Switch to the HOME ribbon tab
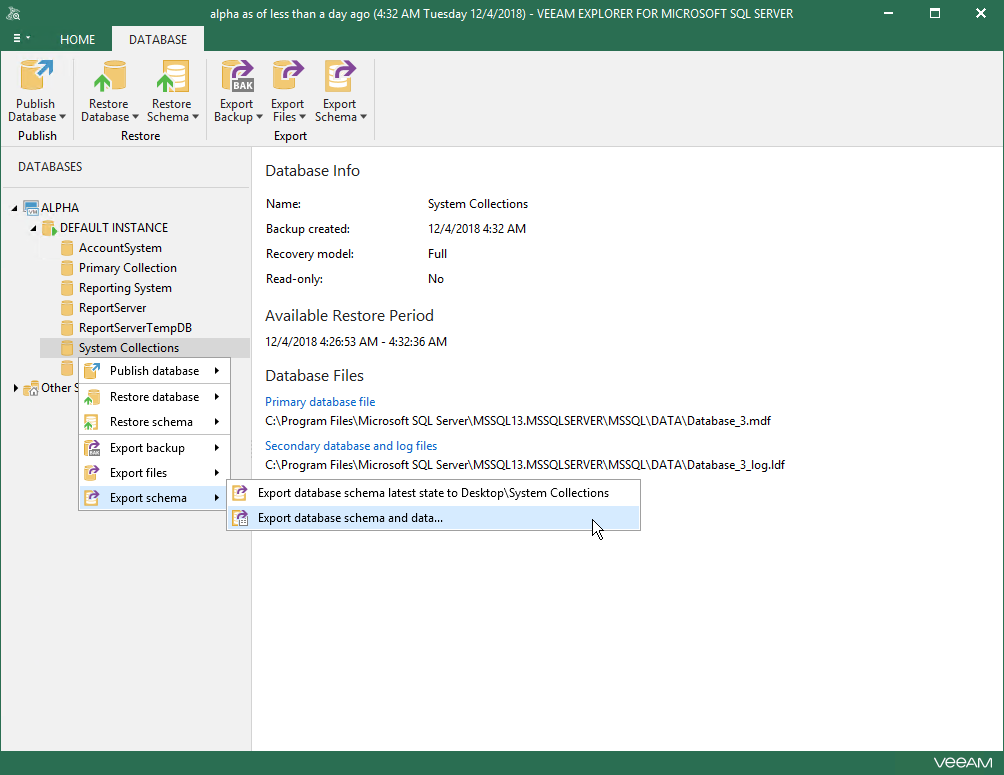1004x775 pixels. click(x=77, y=40)
